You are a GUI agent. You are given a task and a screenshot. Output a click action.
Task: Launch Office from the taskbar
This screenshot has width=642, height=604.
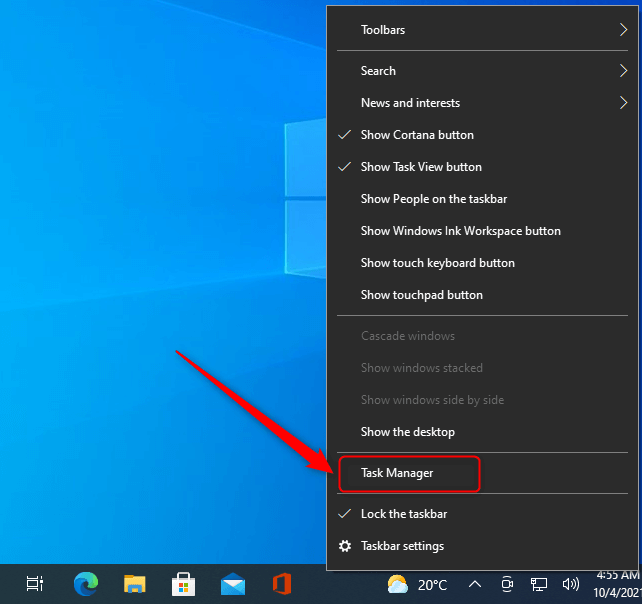(x=282, y=583)
